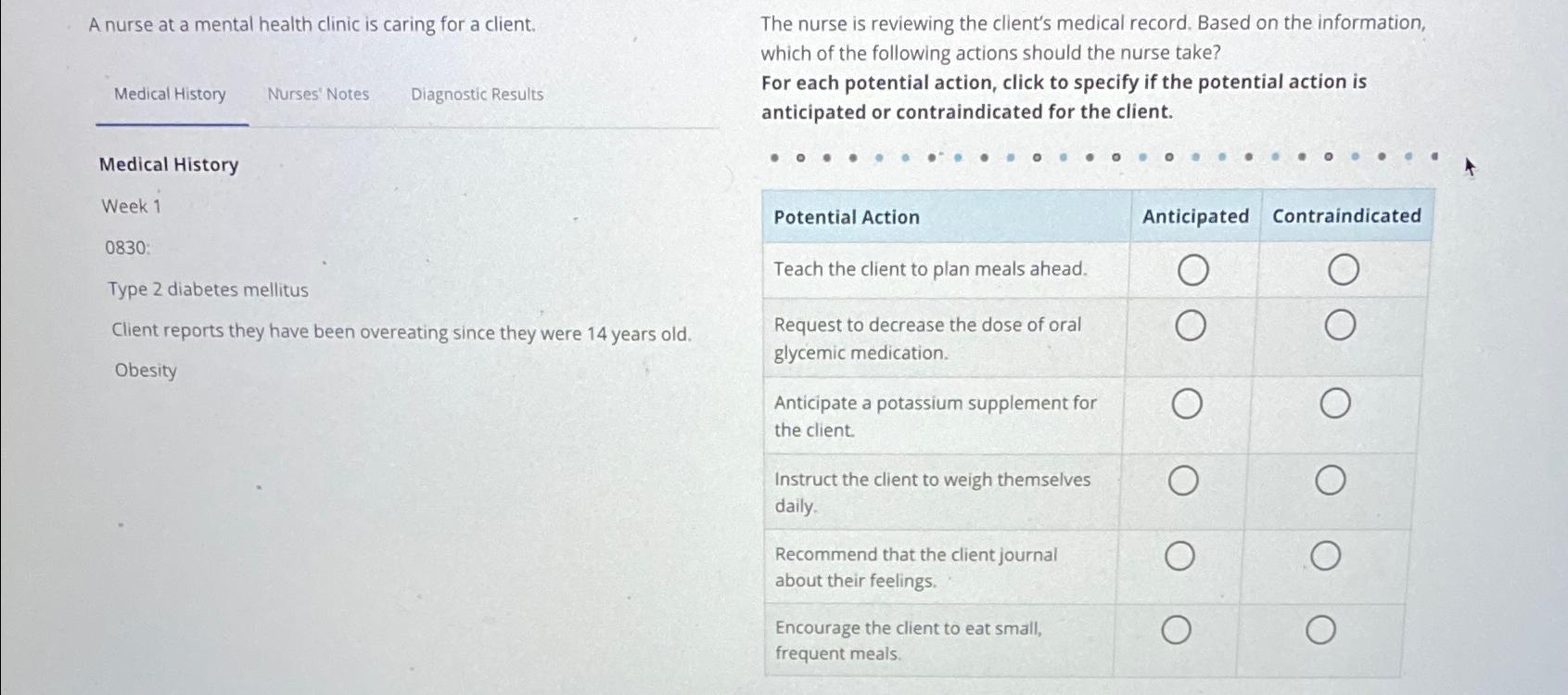Mark 'weigh themselves daily' as Contraindicated
The width and height of the screenshot is (1568, 695).
[x=1331, y=481]
